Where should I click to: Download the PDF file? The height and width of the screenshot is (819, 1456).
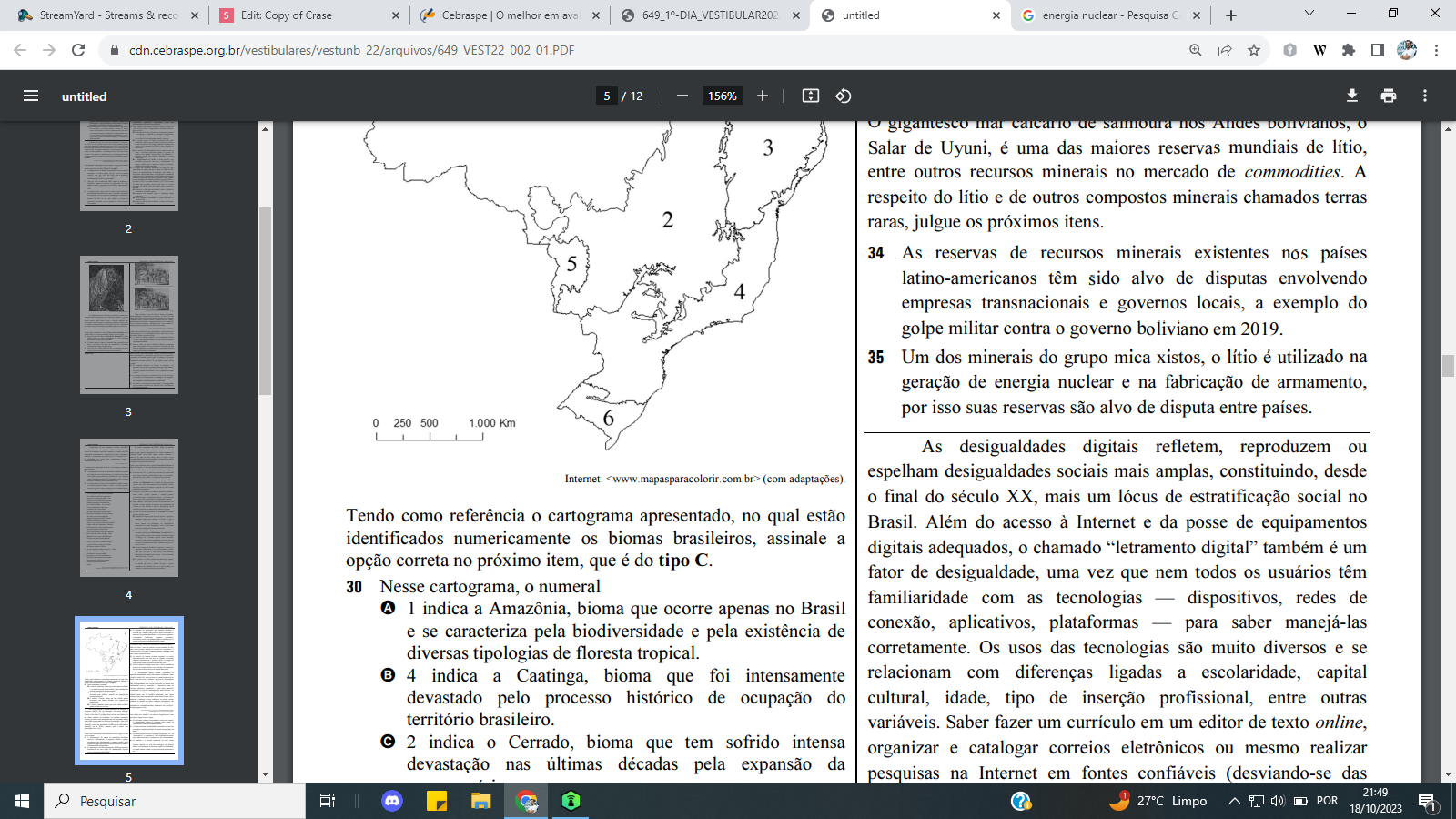tap(1352, 96)
